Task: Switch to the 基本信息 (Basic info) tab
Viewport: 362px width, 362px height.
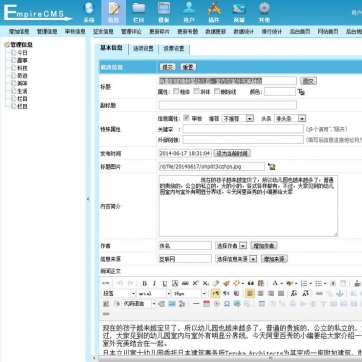Action: [111, 48]
